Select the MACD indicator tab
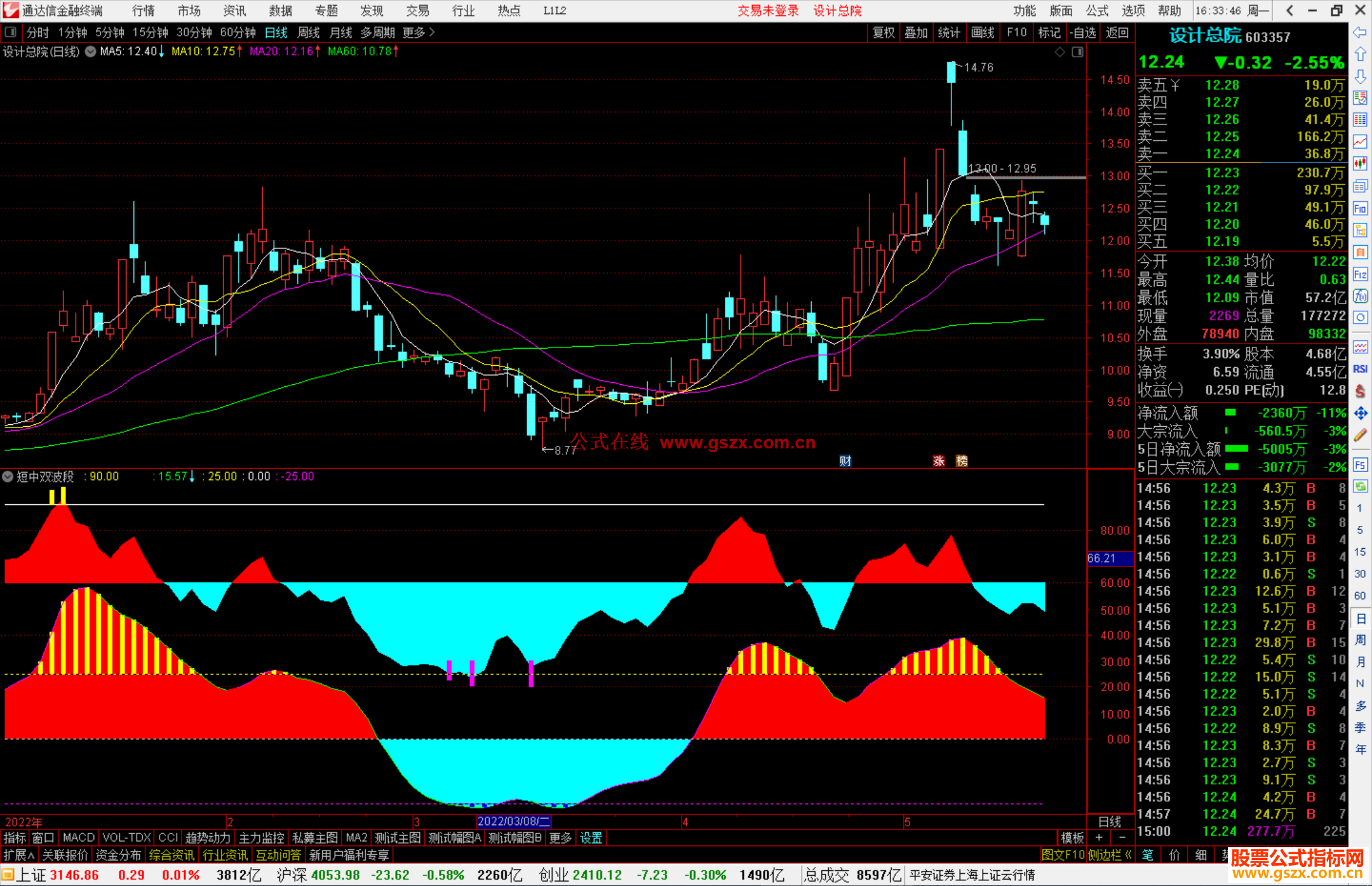This screenshot has width=1372, height=886. point(79,838)
